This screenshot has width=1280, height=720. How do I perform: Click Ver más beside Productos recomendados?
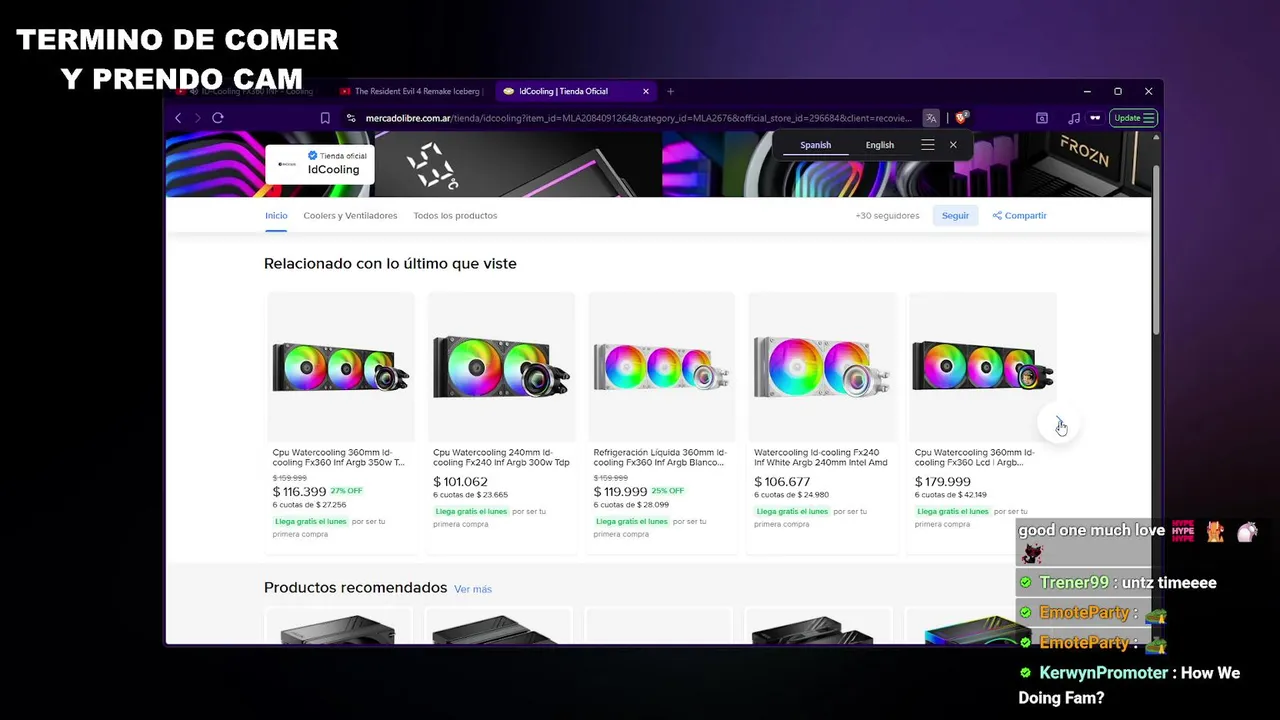473,589
